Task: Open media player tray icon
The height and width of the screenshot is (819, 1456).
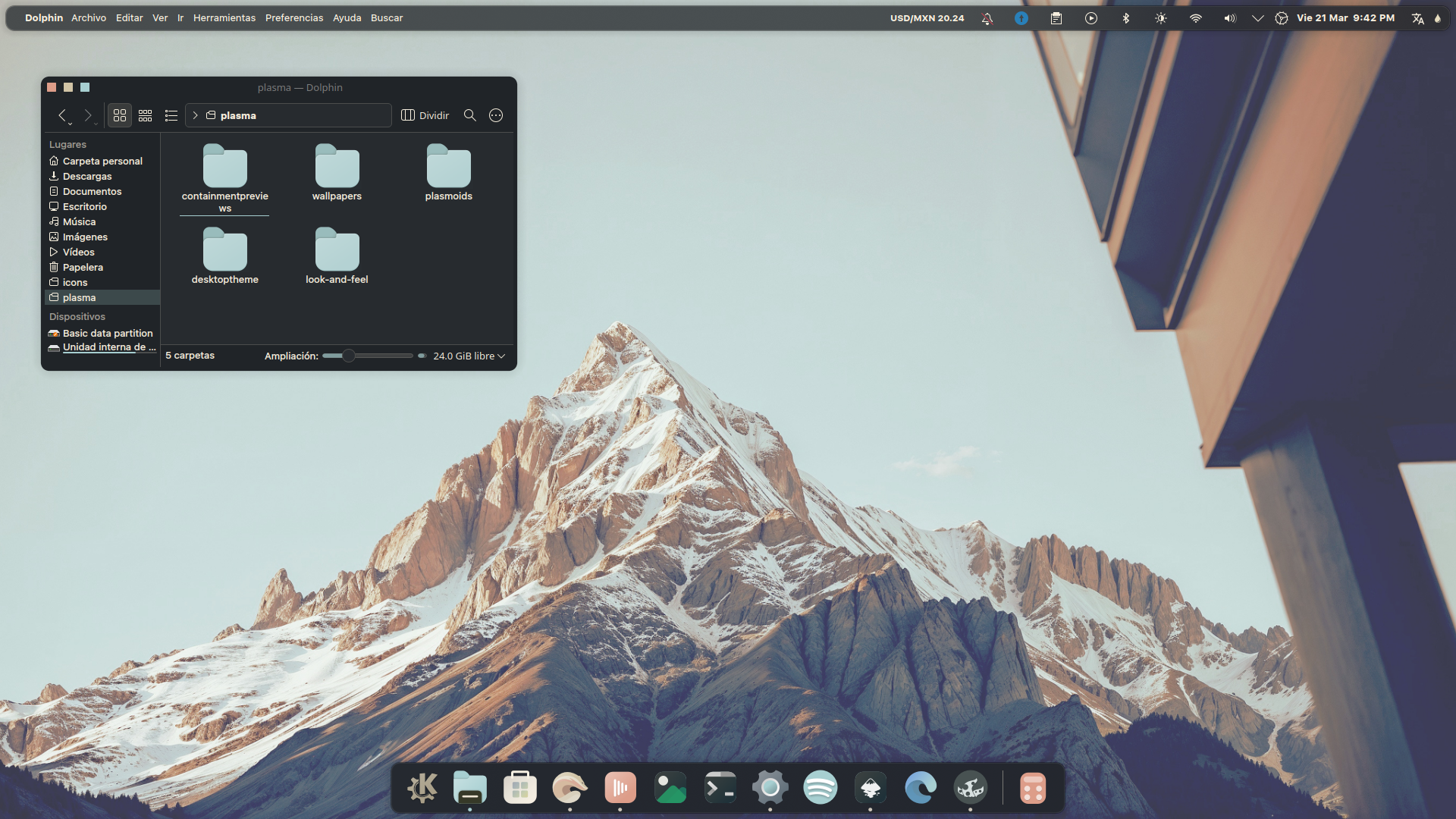Action: tap(1091, 18)
